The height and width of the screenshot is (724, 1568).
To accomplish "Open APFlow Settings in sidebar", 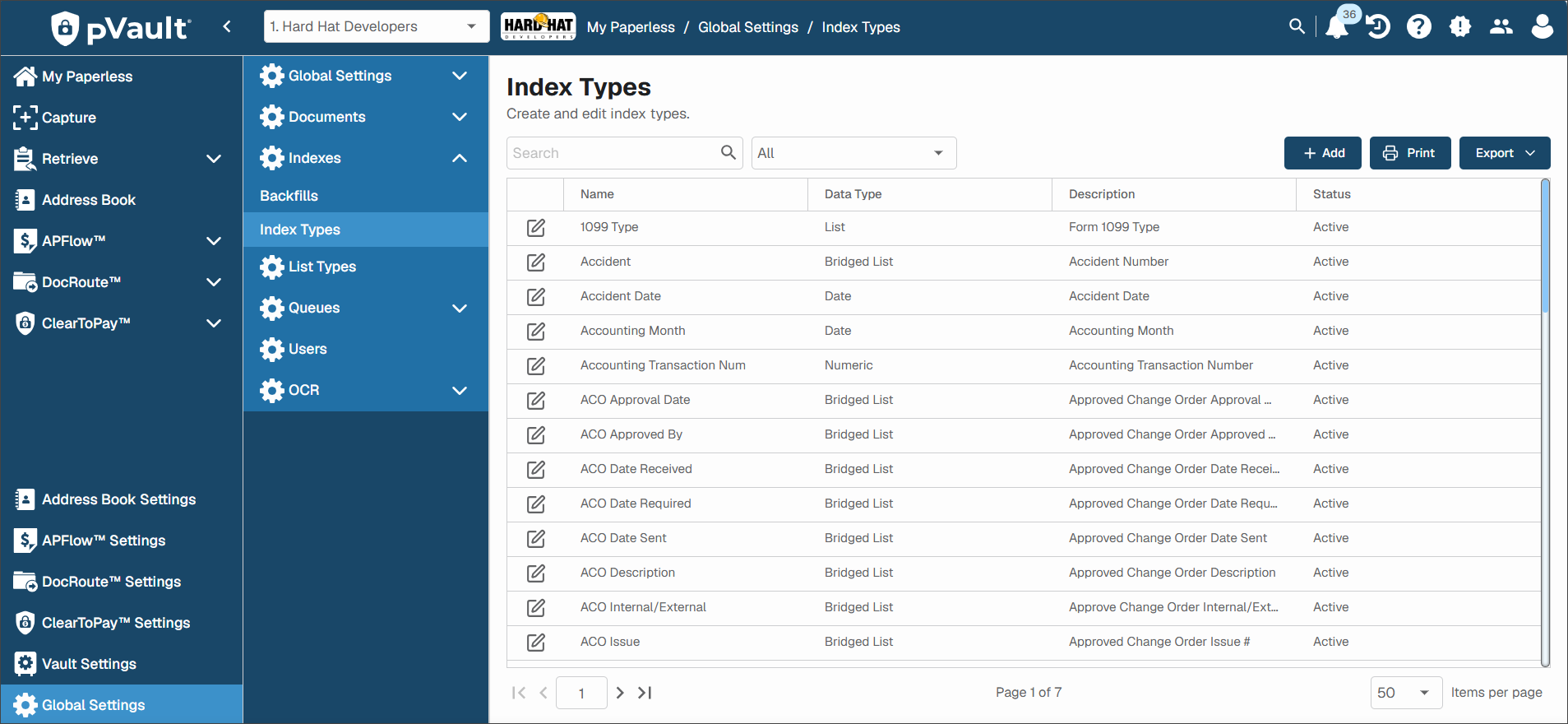I will 122,541.
